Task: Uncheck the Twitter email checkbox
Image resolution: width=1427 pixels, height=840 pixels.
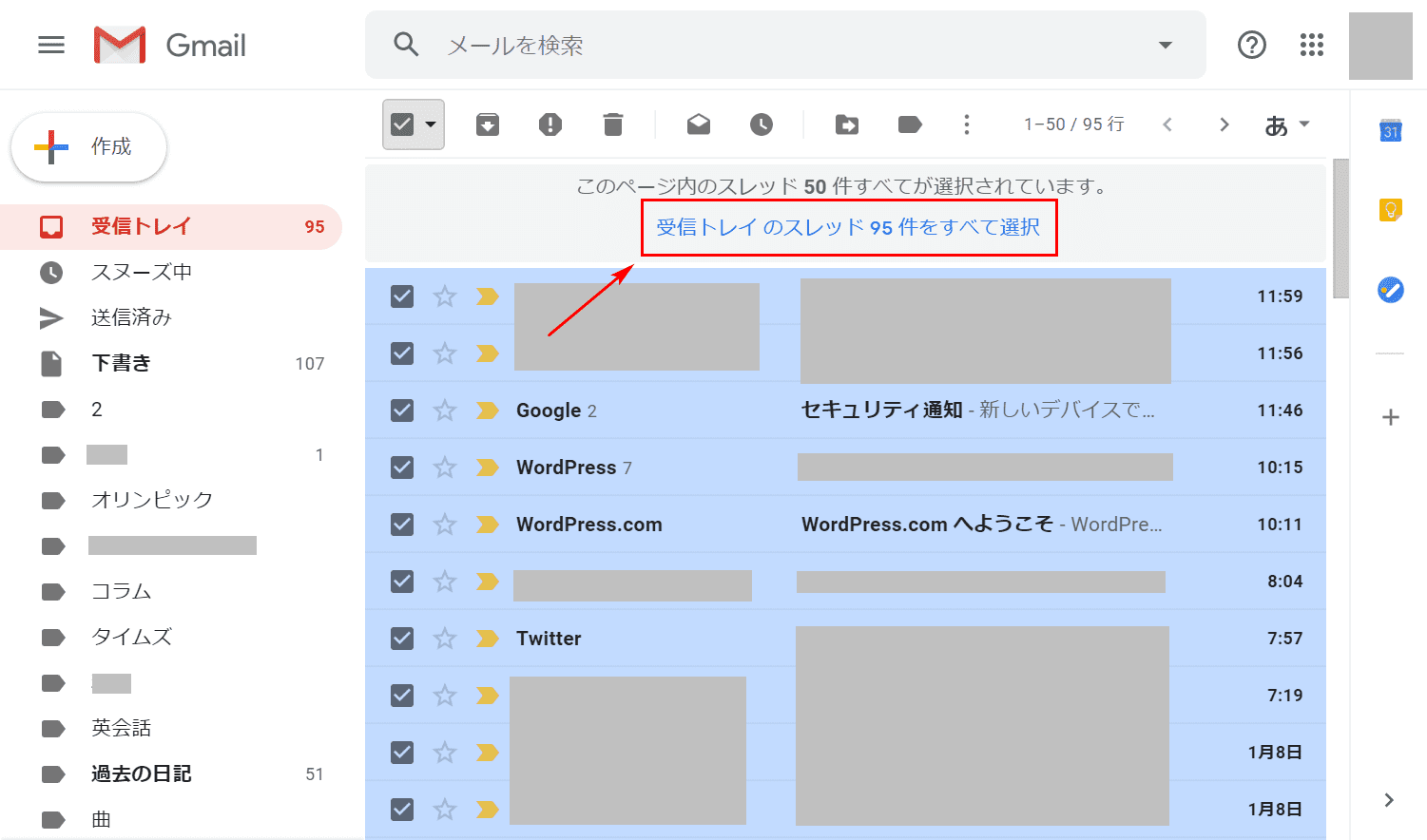Action: [x=402, y=639]
